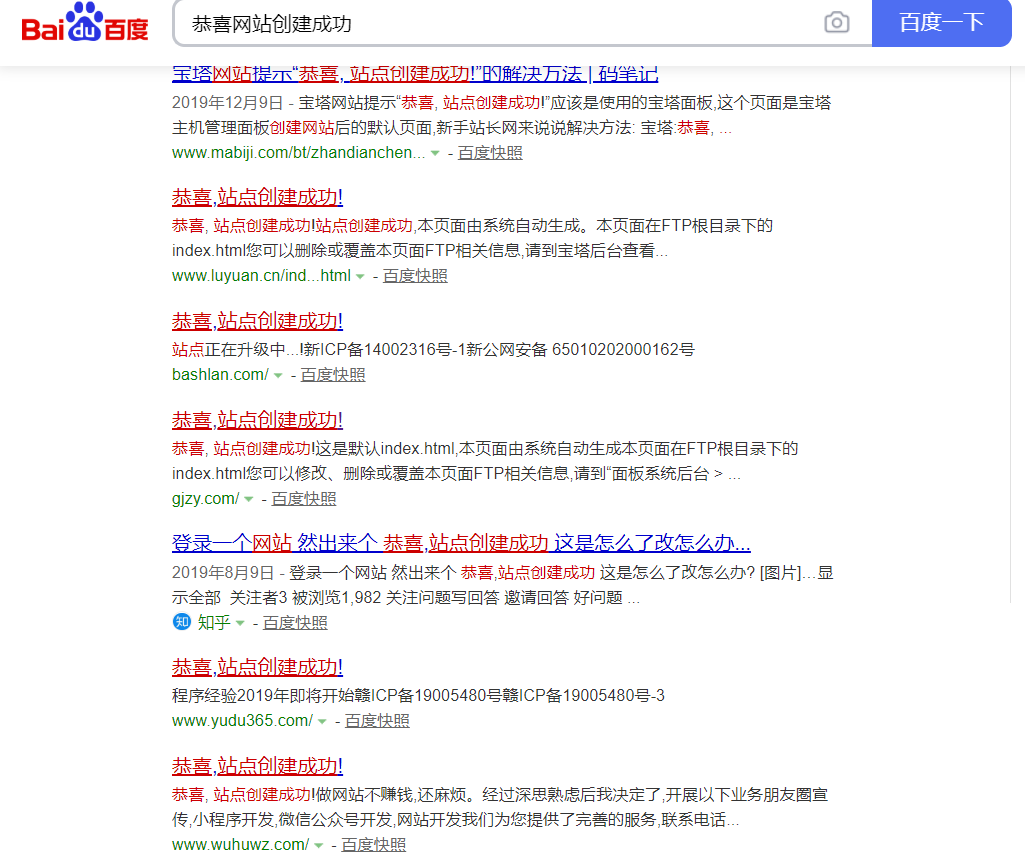Click the blue Zhihu 知 icon

pos(182,622)
